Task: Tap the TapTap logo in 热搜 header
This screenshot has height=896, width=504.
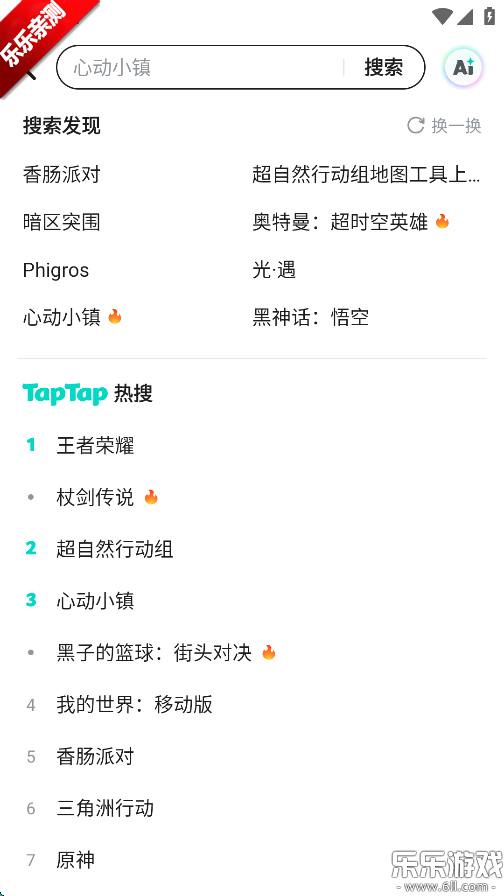Action: pos(65,394)
